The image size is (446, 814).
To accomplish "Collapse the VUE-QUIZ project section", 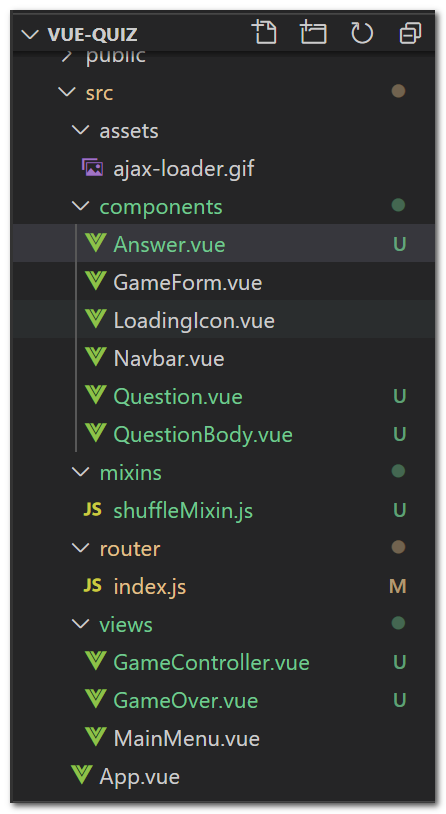I will point(31,35).
